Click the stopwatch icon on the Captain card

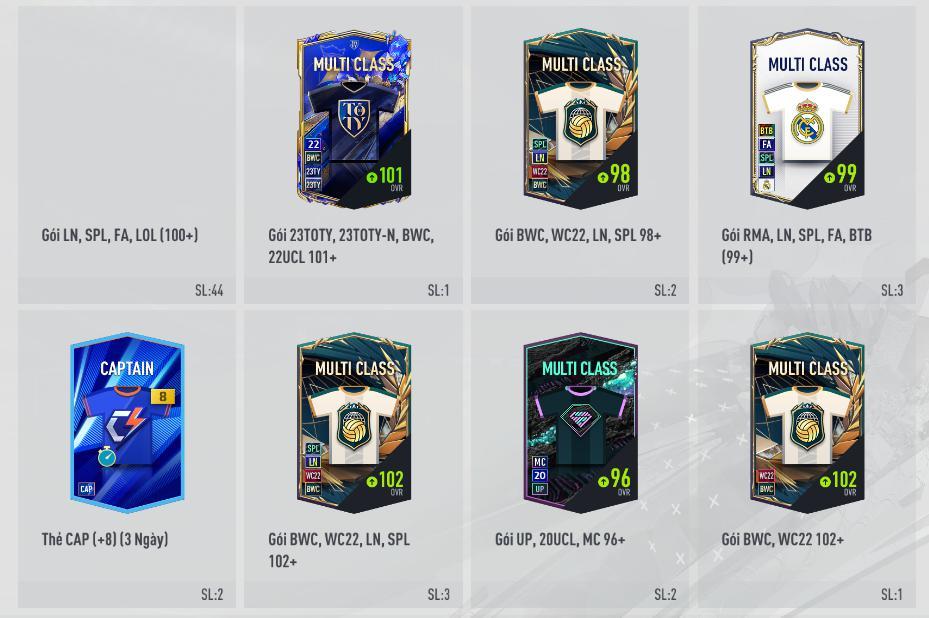point(107,456)
